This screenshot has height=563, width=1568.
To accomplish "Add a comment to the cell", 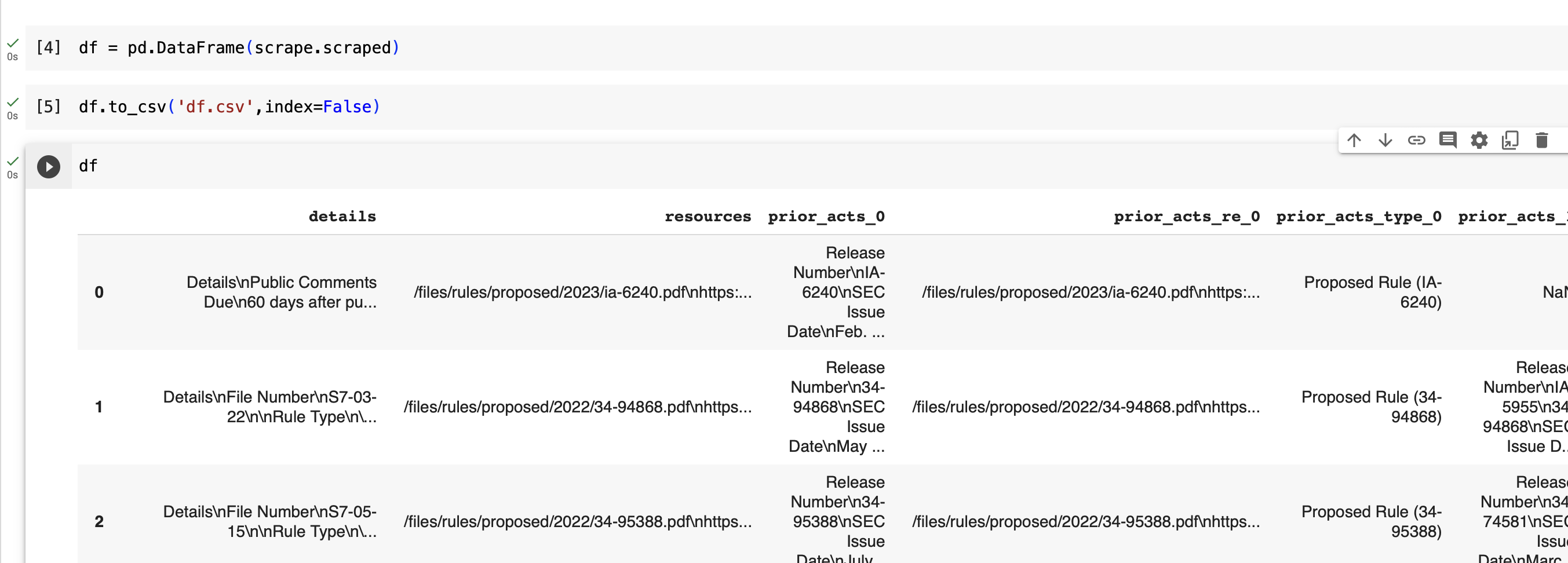I will (x=1447, y=141).
